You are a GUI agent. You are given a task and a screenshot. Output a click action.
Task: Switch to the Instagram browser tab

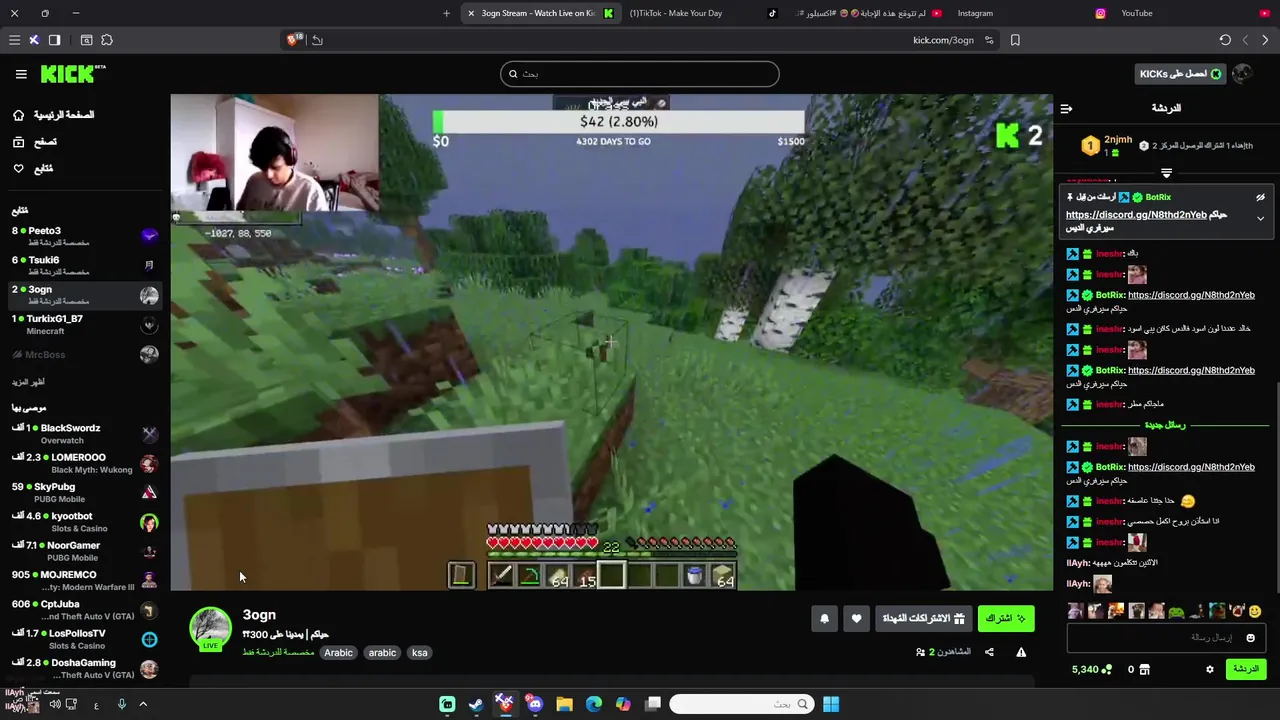[1030, 13]
